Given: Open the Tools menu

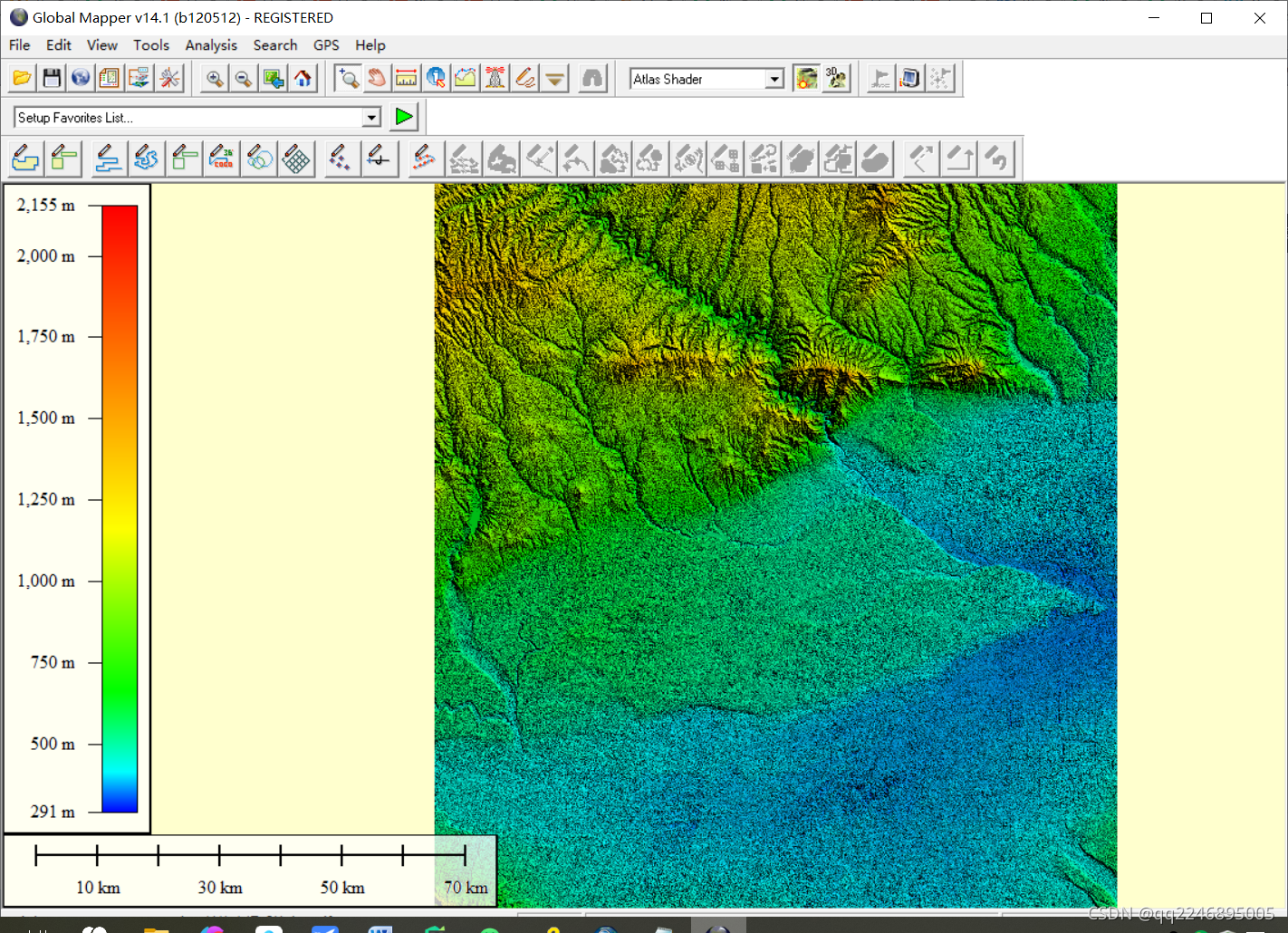Looking at the screenshot, I should coord(151,45).
